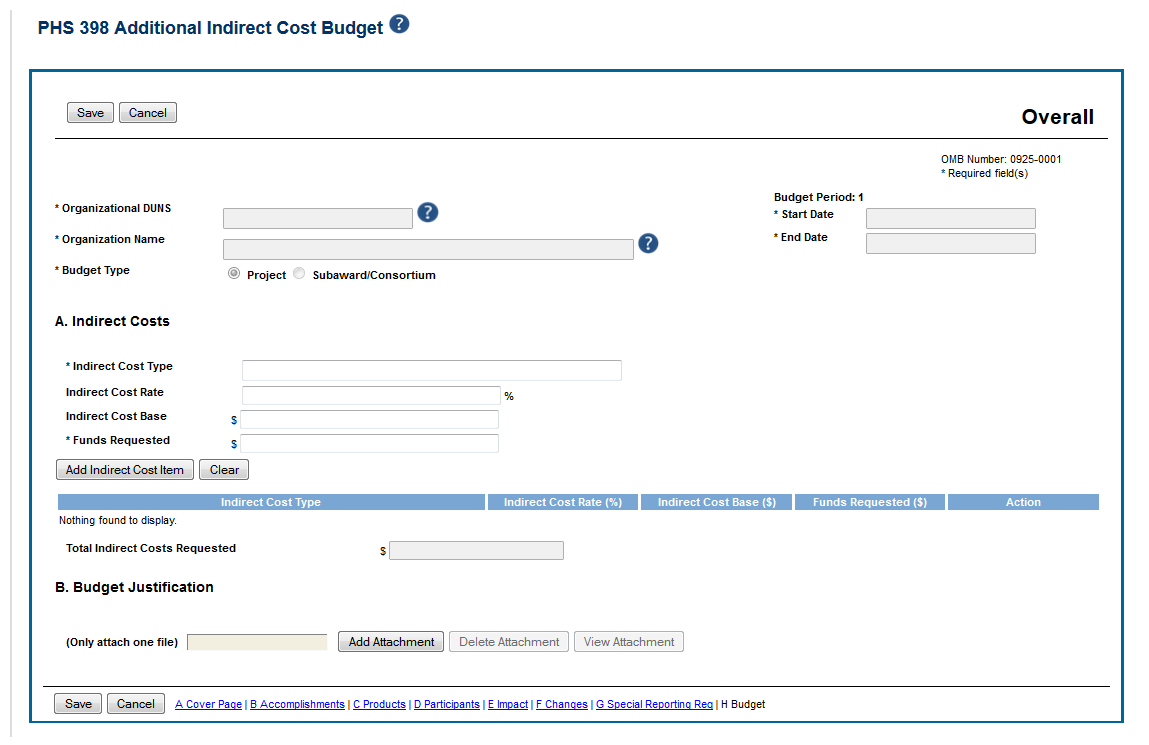The image size is (1149, 745).
Task: Choose Subaward/Consortium budget type
Action: [299, 274]
